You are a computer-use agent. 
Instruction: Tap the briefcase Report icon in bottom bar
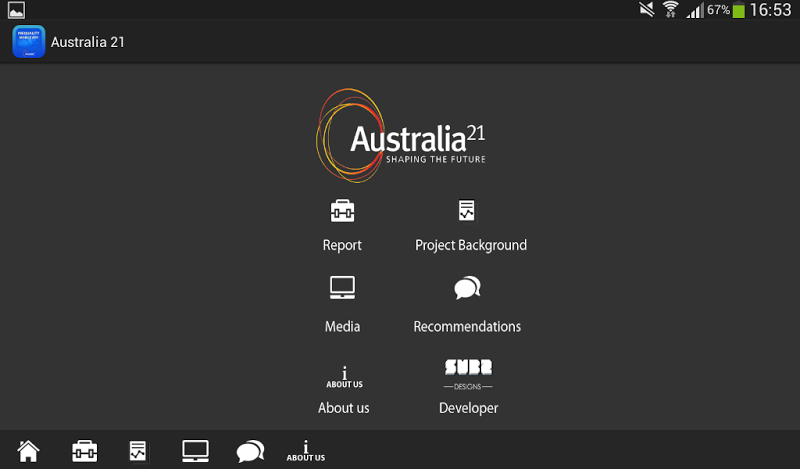click(84, 451)
